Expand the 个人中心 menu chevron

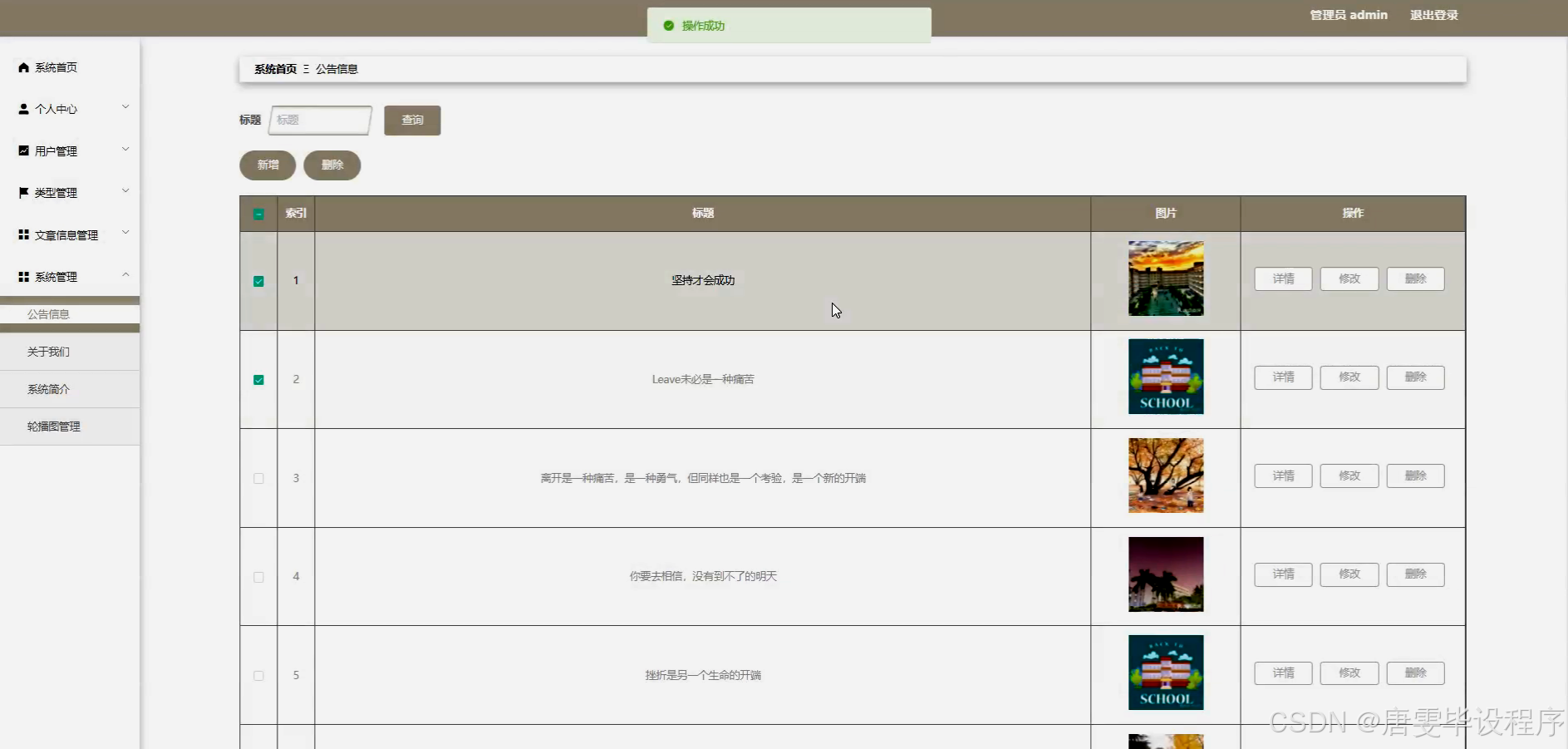pos(125,107)
